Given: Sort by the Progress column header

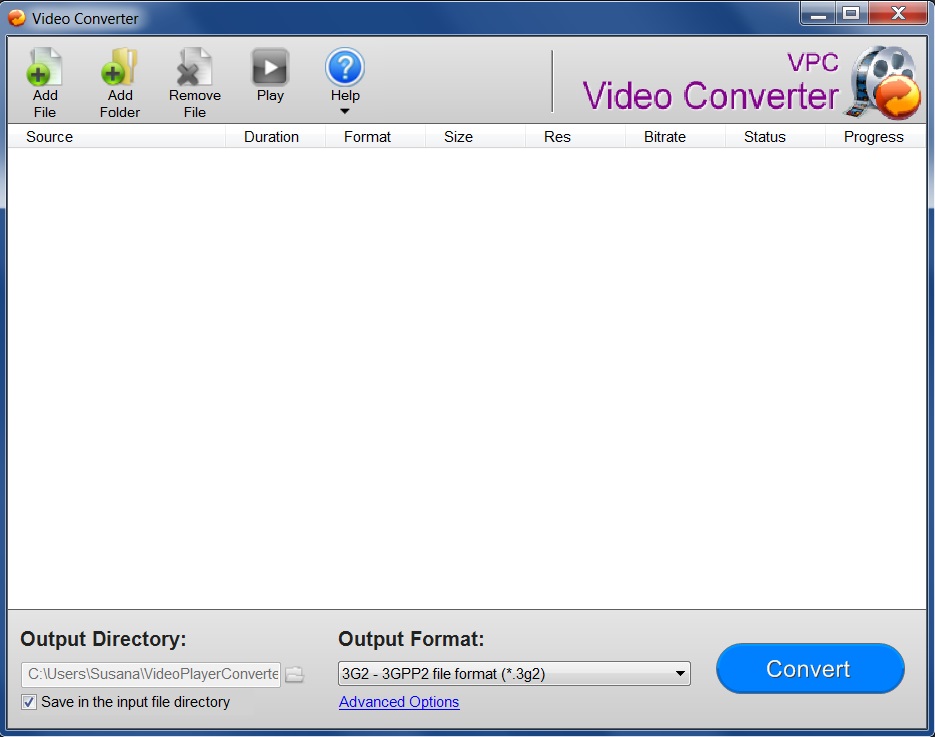Looking at the screenshot, I should tap(875, 137).
